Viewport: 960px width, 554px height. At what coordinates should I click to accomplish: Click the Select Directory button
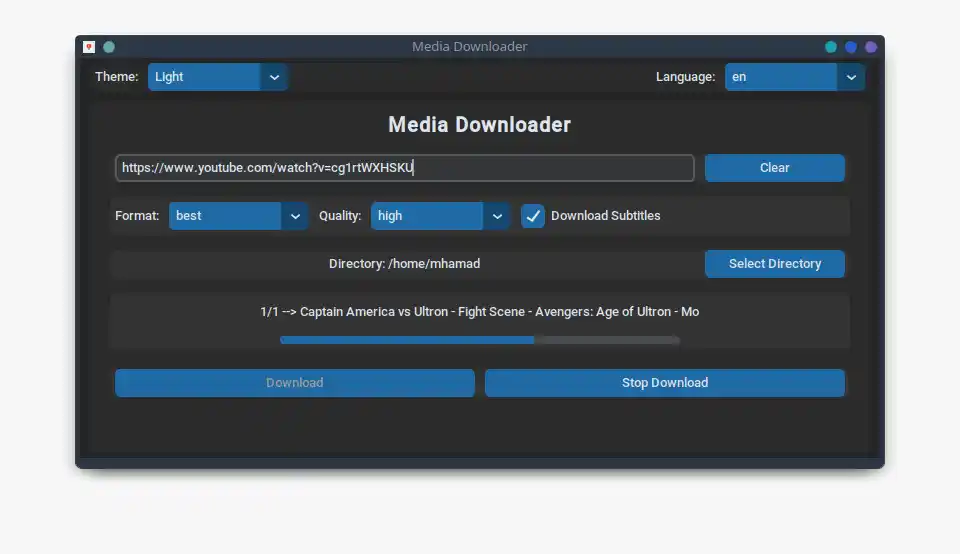[774, 264]
